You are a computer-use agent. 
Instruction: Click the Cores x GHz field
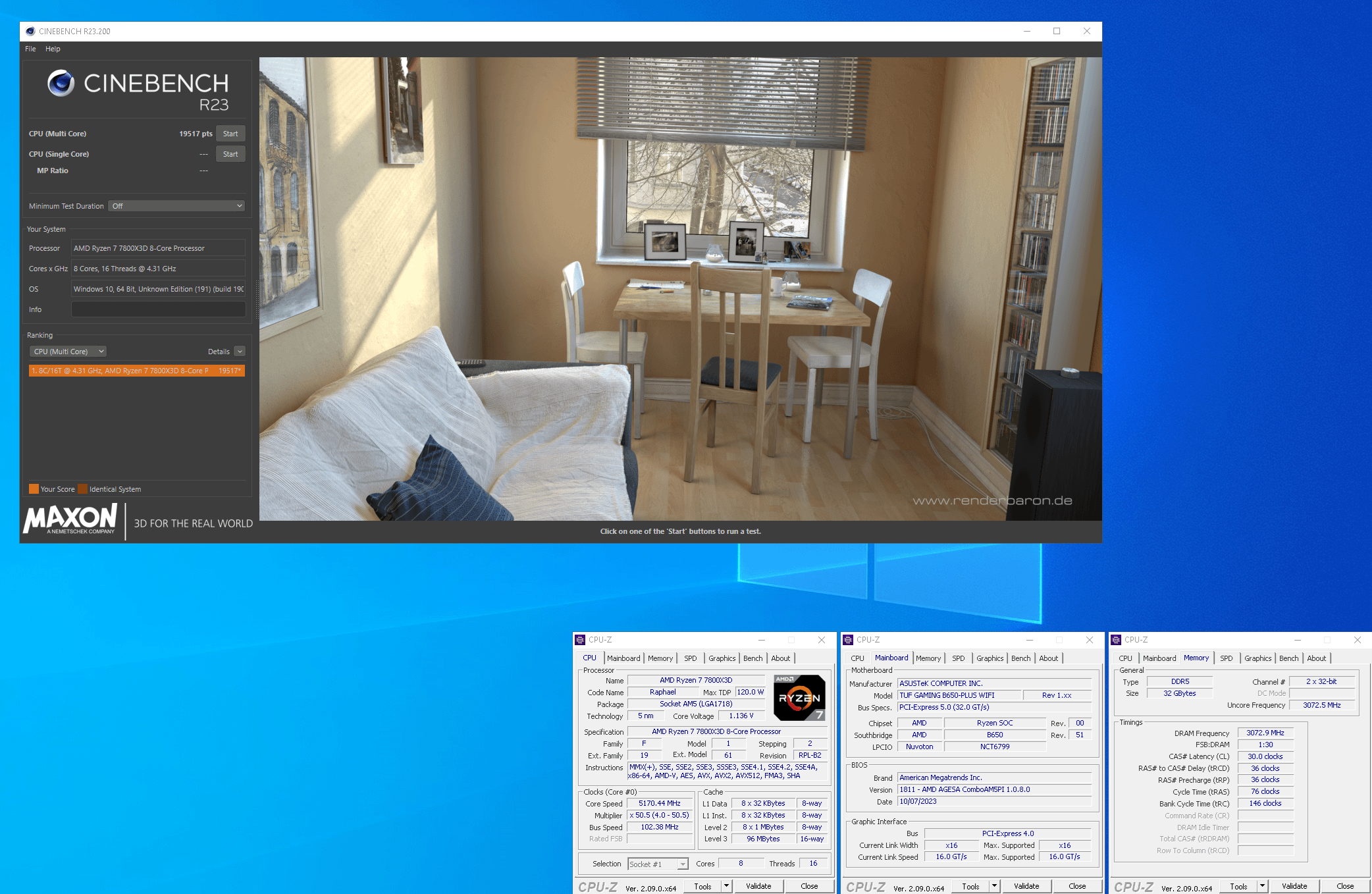click(x=158, y=269)
